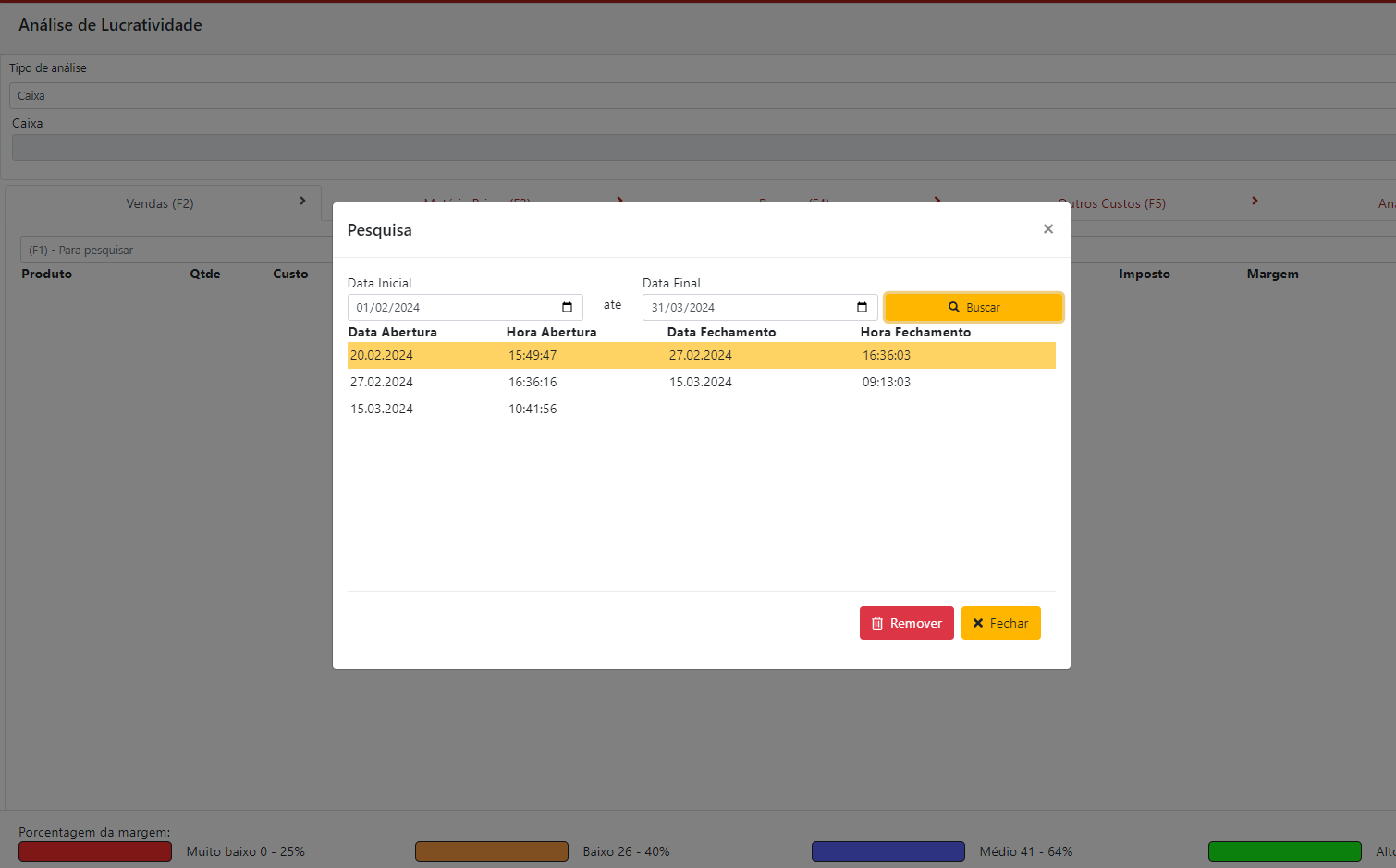Click the Data Inicial calendar picker icon

click(x=567, y=308)
